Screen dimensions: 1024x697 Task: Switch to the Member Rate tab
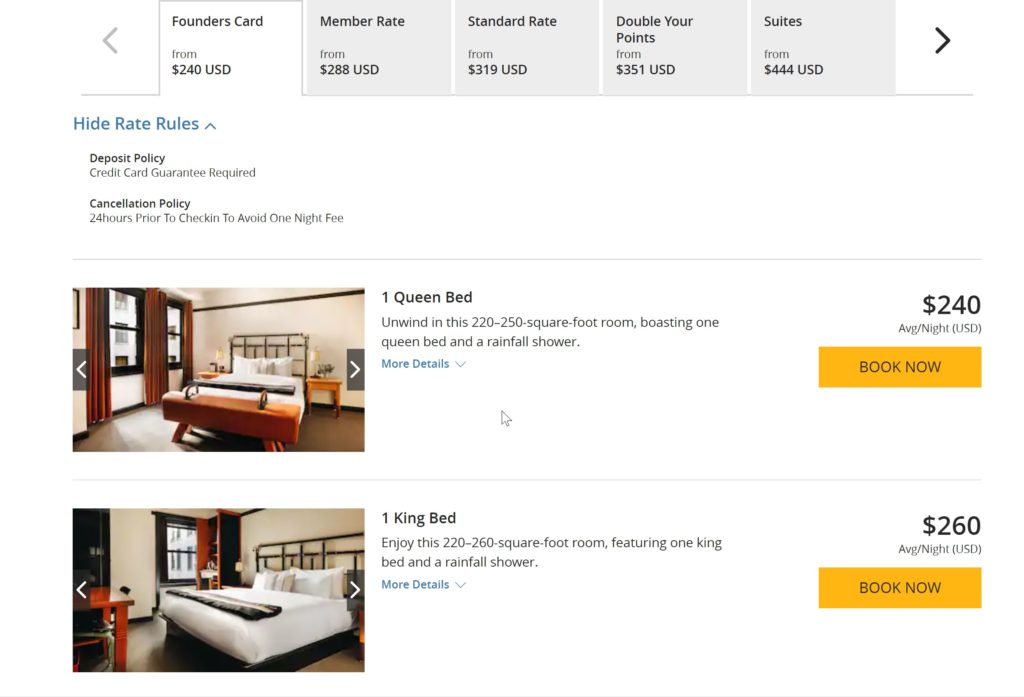[378, 46]
